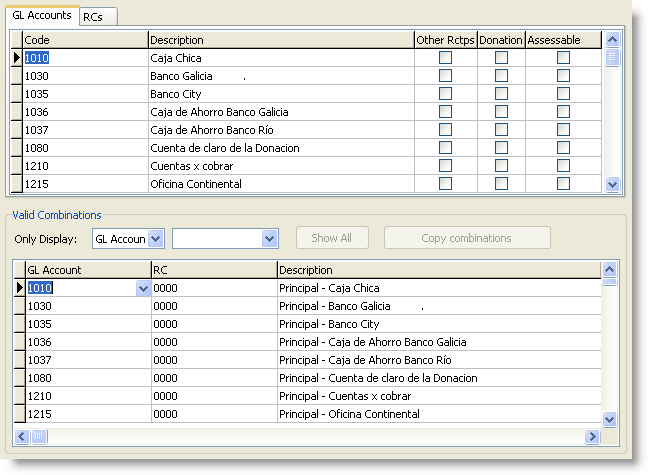Toggle Donation for Oficina Continental row
648x475 pixels.
click(x=501, y=184)
